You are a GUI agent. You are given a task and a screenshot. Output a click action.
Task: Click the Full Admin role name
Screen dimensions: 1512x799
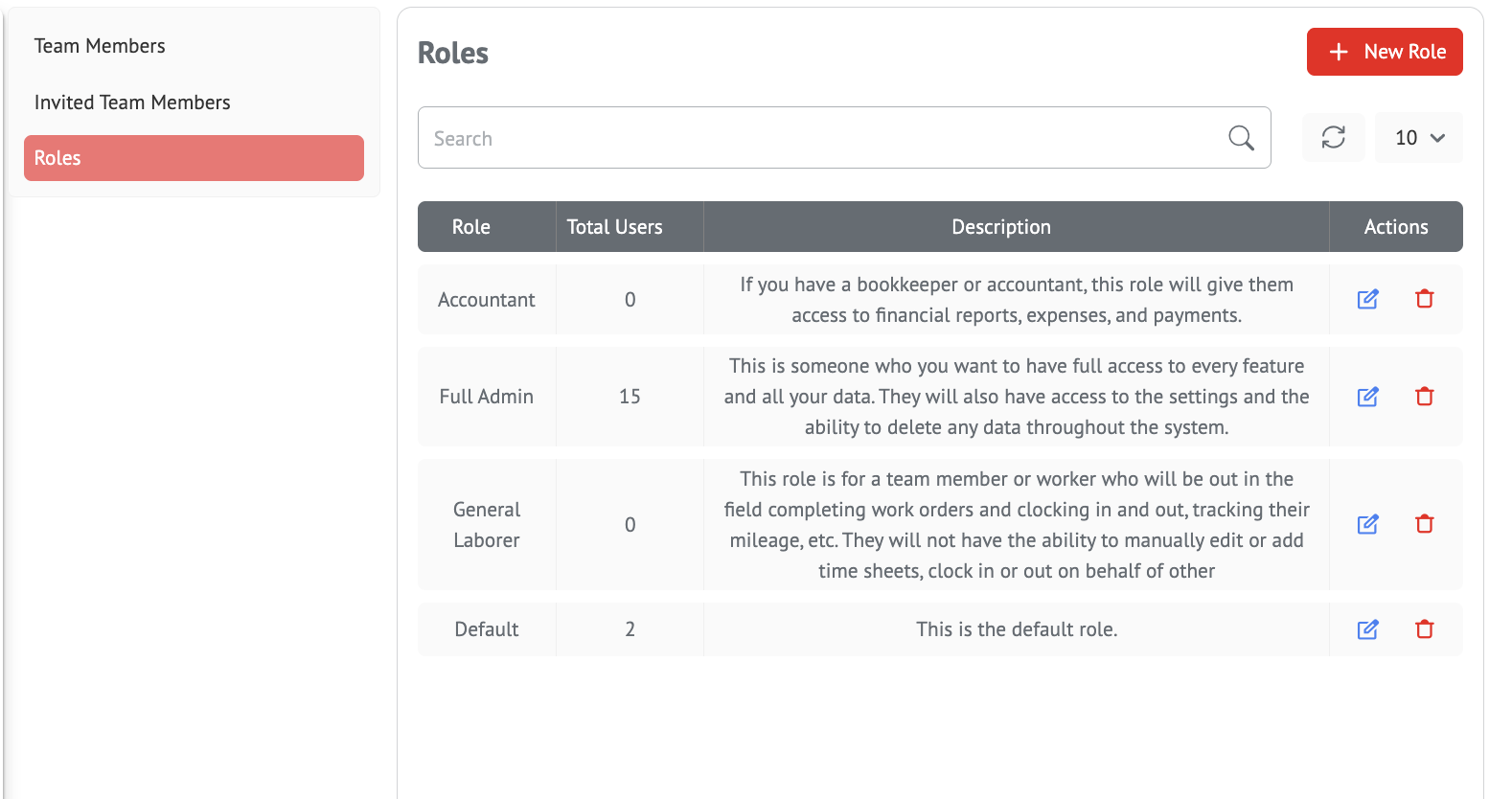coord(486,397)
